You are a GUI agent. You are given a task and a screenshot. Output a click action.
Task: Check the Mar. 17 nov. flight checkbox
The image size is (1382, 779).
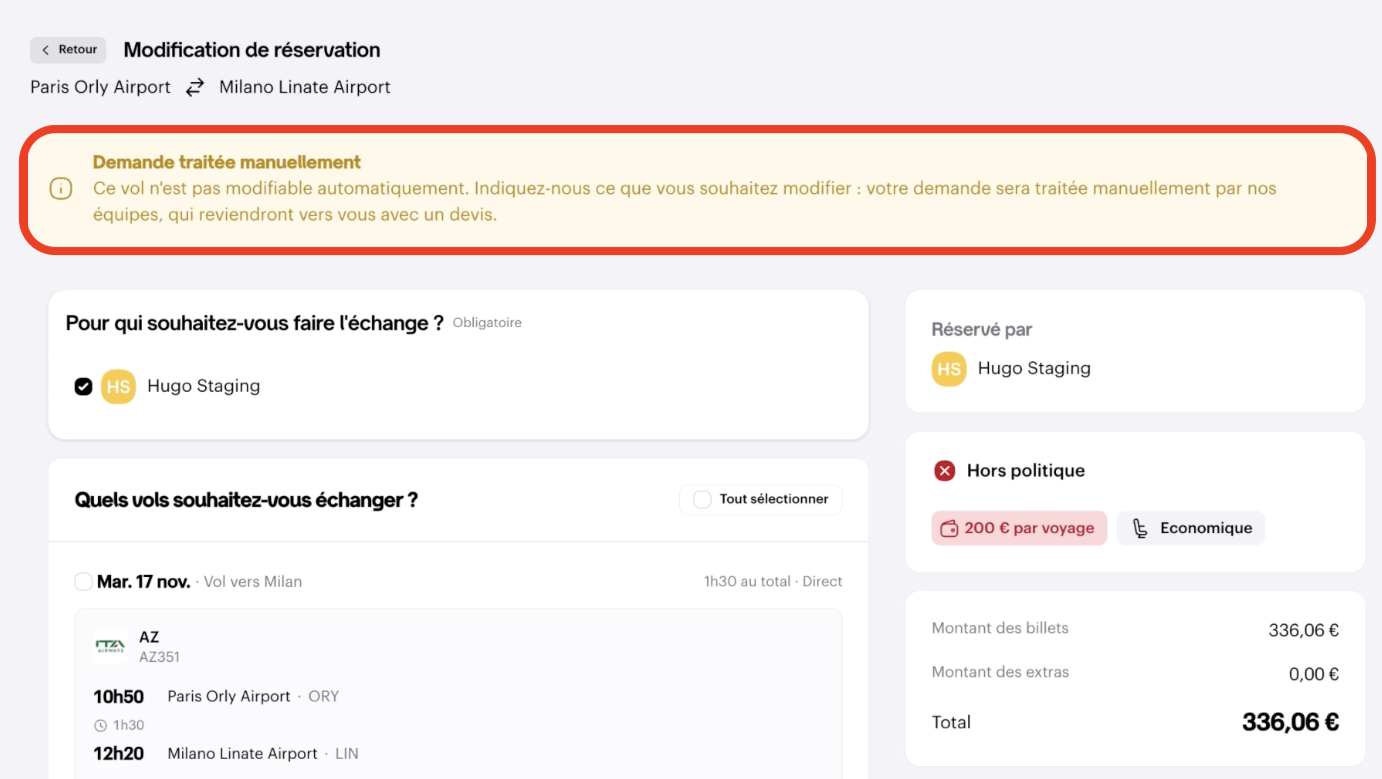(84, 581)
